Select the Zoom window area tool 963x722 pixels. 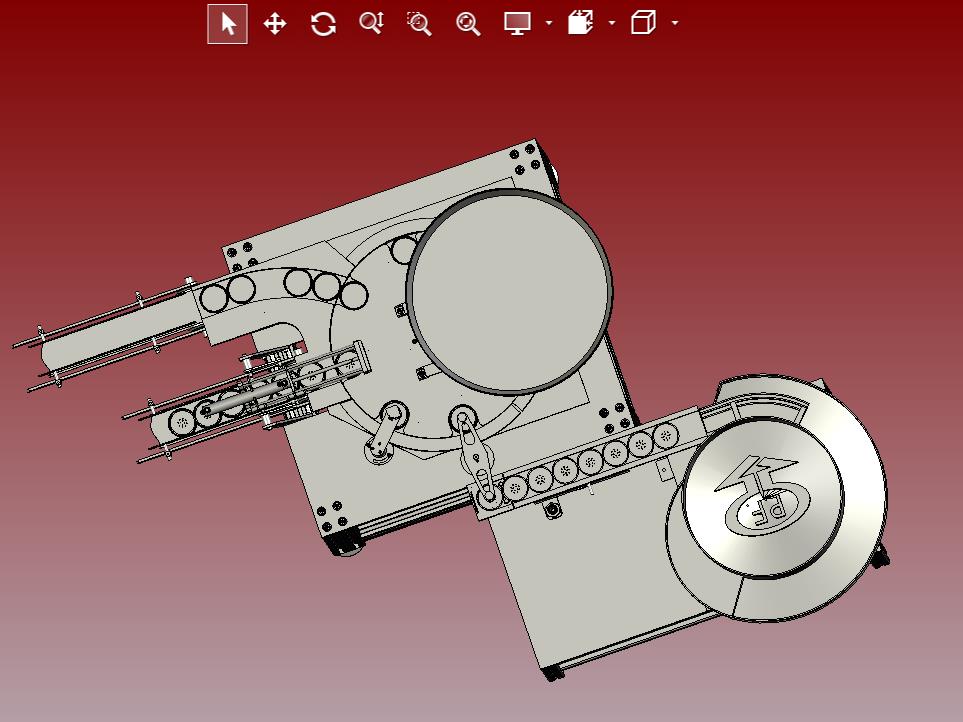419,24
